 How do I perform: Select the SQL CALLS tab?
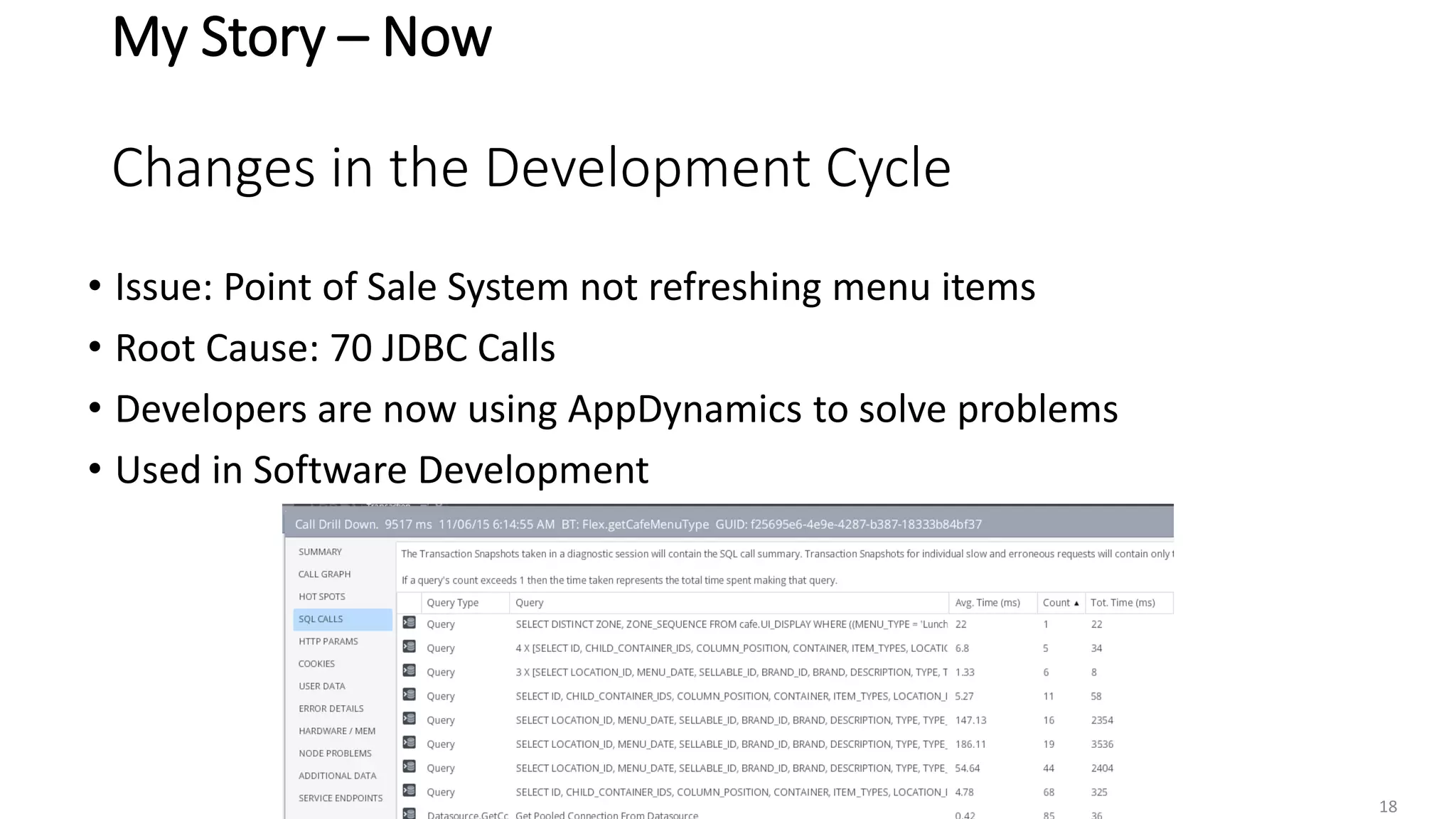(343, 619)
